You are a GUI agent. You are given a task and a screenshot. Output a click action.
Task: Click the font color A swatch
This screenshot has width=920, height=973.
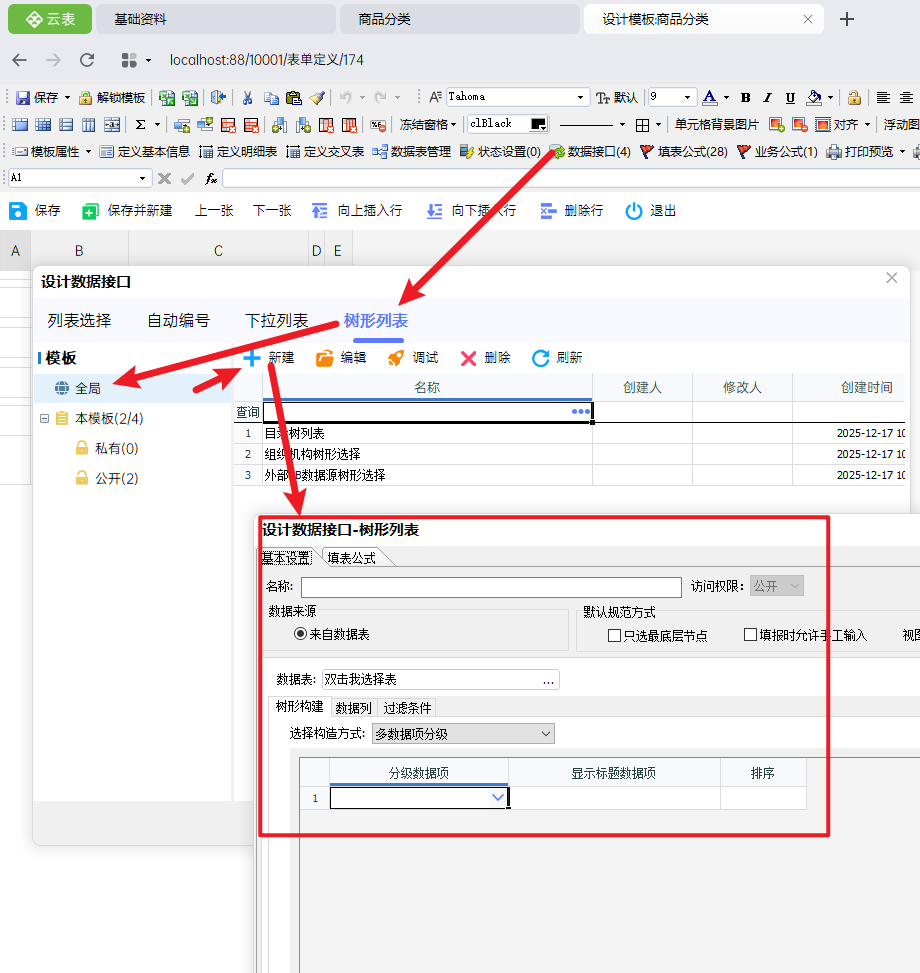tap(710, 97)
